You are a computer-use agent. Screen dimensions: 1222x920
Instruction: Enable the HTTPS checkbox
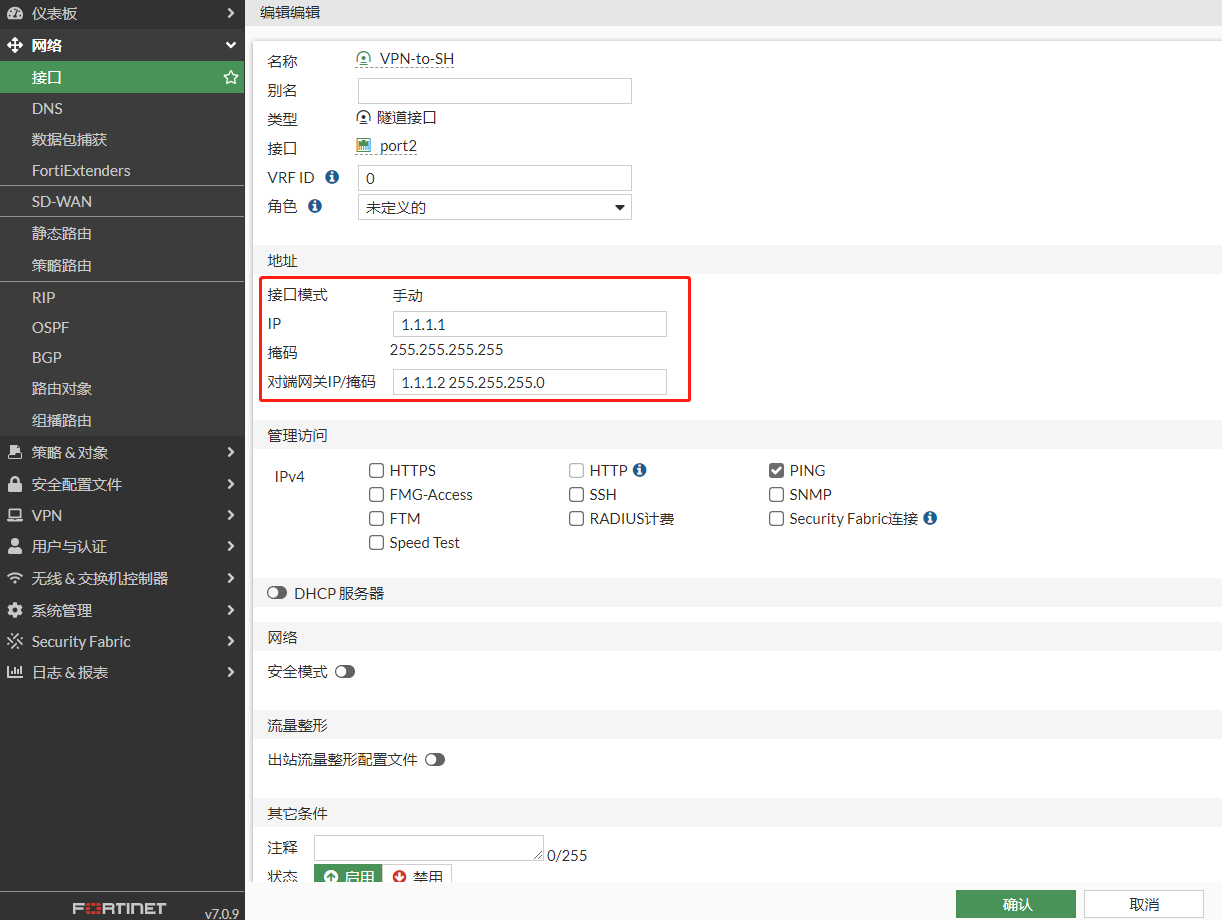point(377,470)
